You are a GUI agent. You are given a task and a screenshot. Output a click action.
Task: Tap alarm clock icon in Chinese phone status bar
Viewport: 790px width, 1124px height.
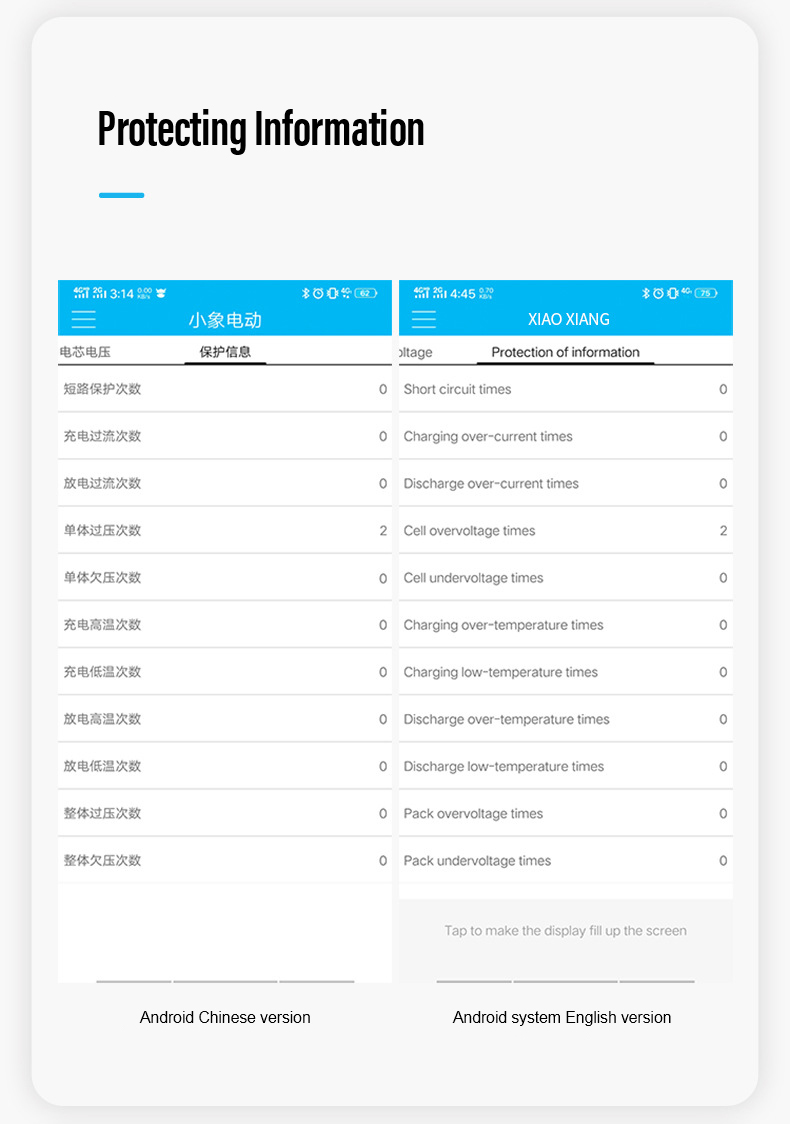tap(318, 293)
